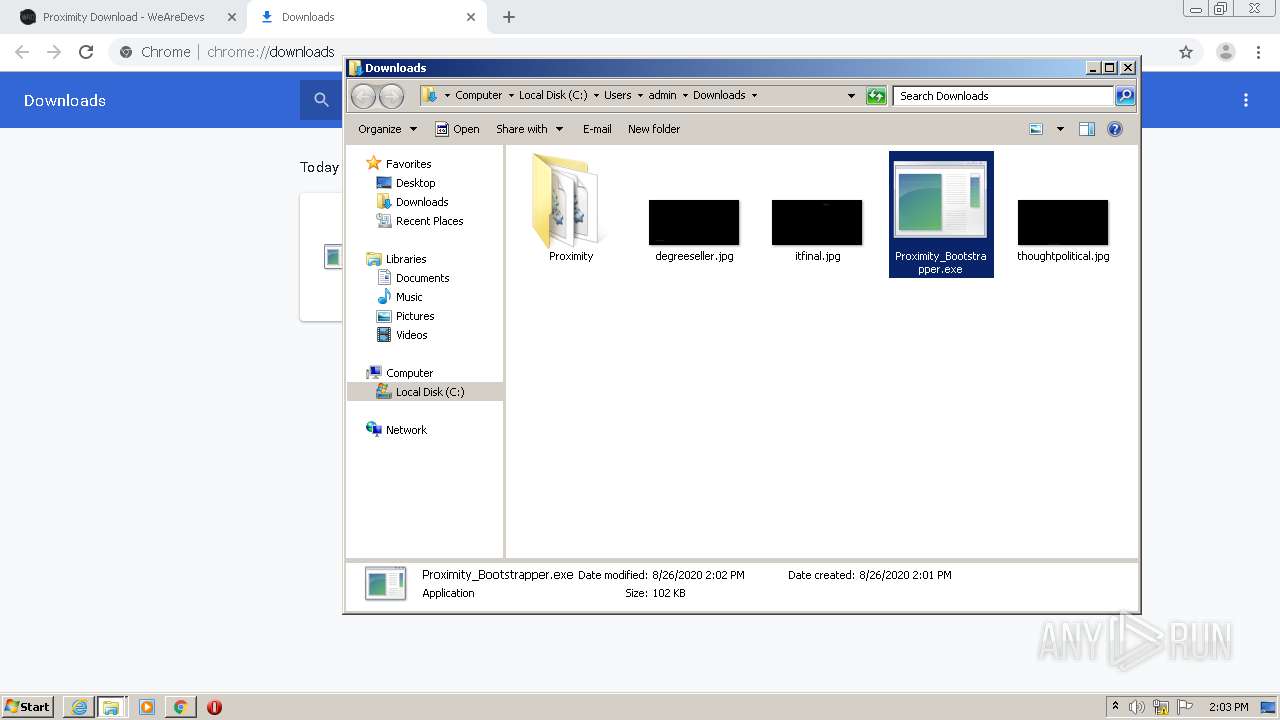Create a New folder
The height and width of the screenshot is (720, 1280).
(654, 129)
